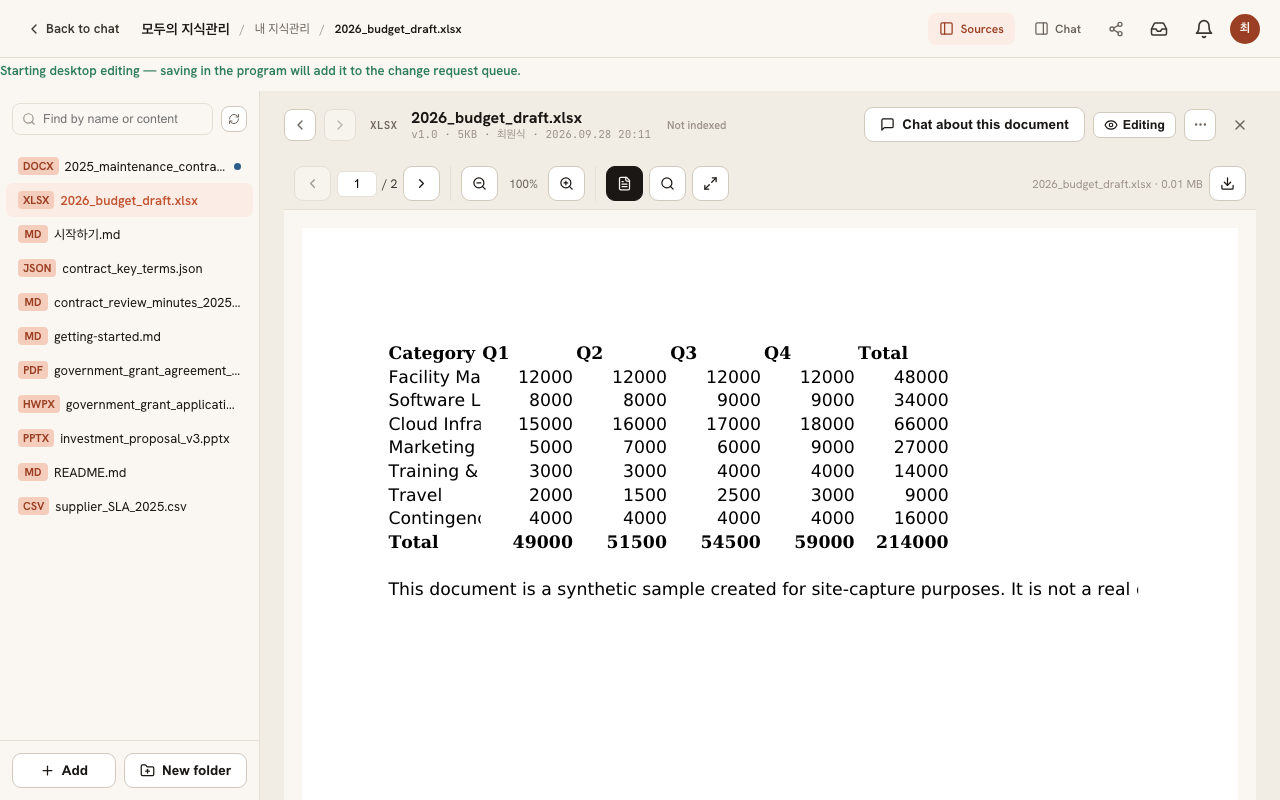Refresh the source file list

tap(233, 119)
